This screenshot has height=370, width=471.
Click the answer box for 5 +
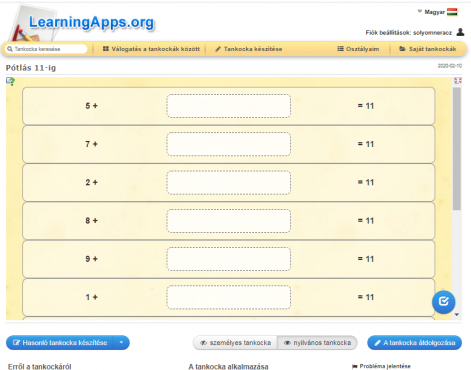tap(229, 106)
